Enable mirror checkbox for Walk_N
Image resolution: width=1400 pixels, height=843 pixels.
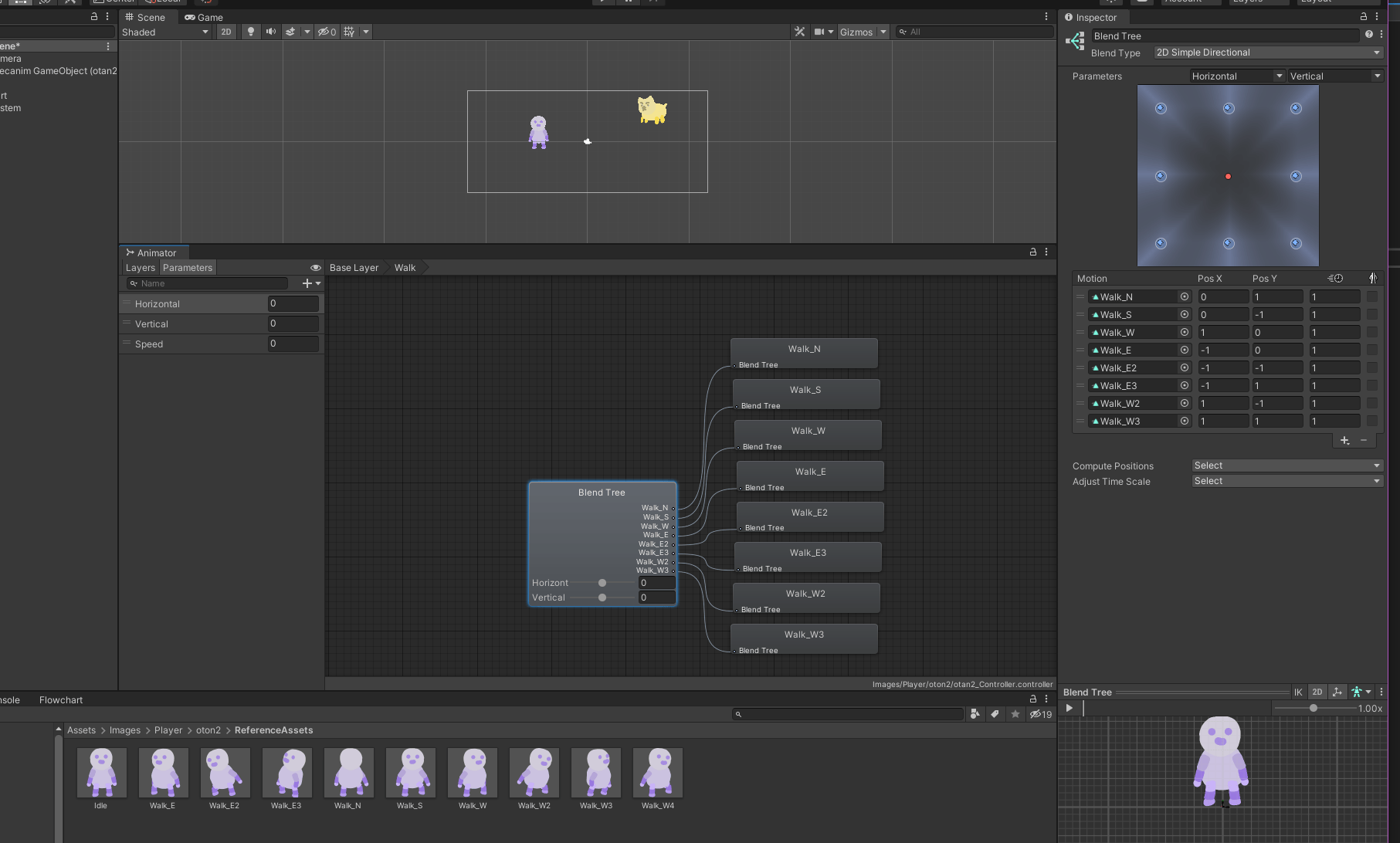[x=1371, y=296]
